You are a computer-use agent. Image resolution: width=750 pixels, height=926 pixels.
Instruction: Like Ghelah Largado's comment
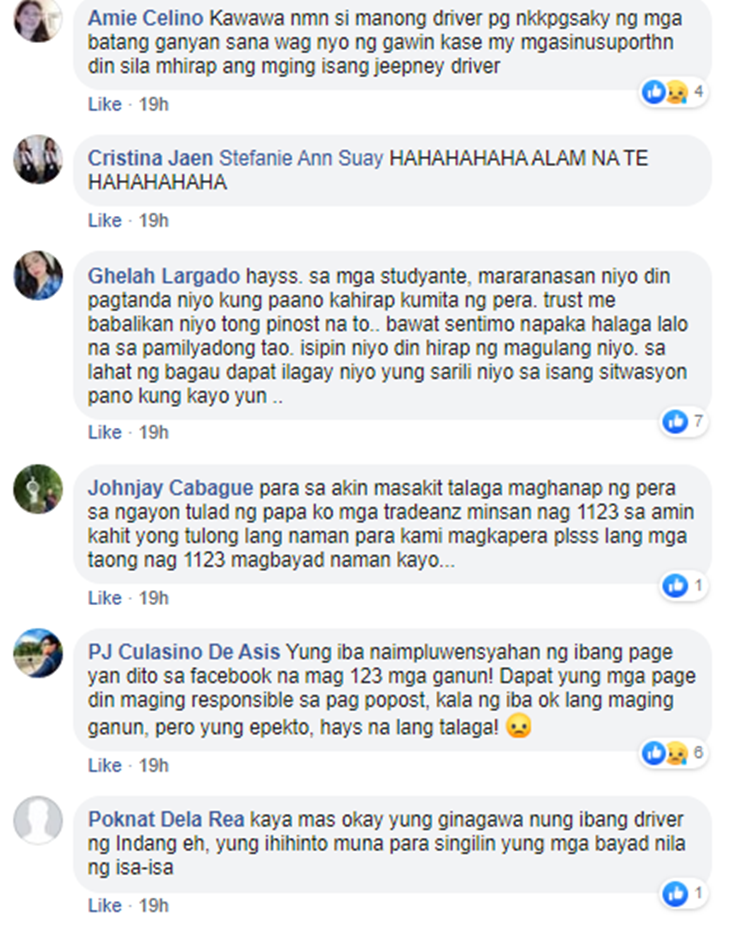coord(105,433)
